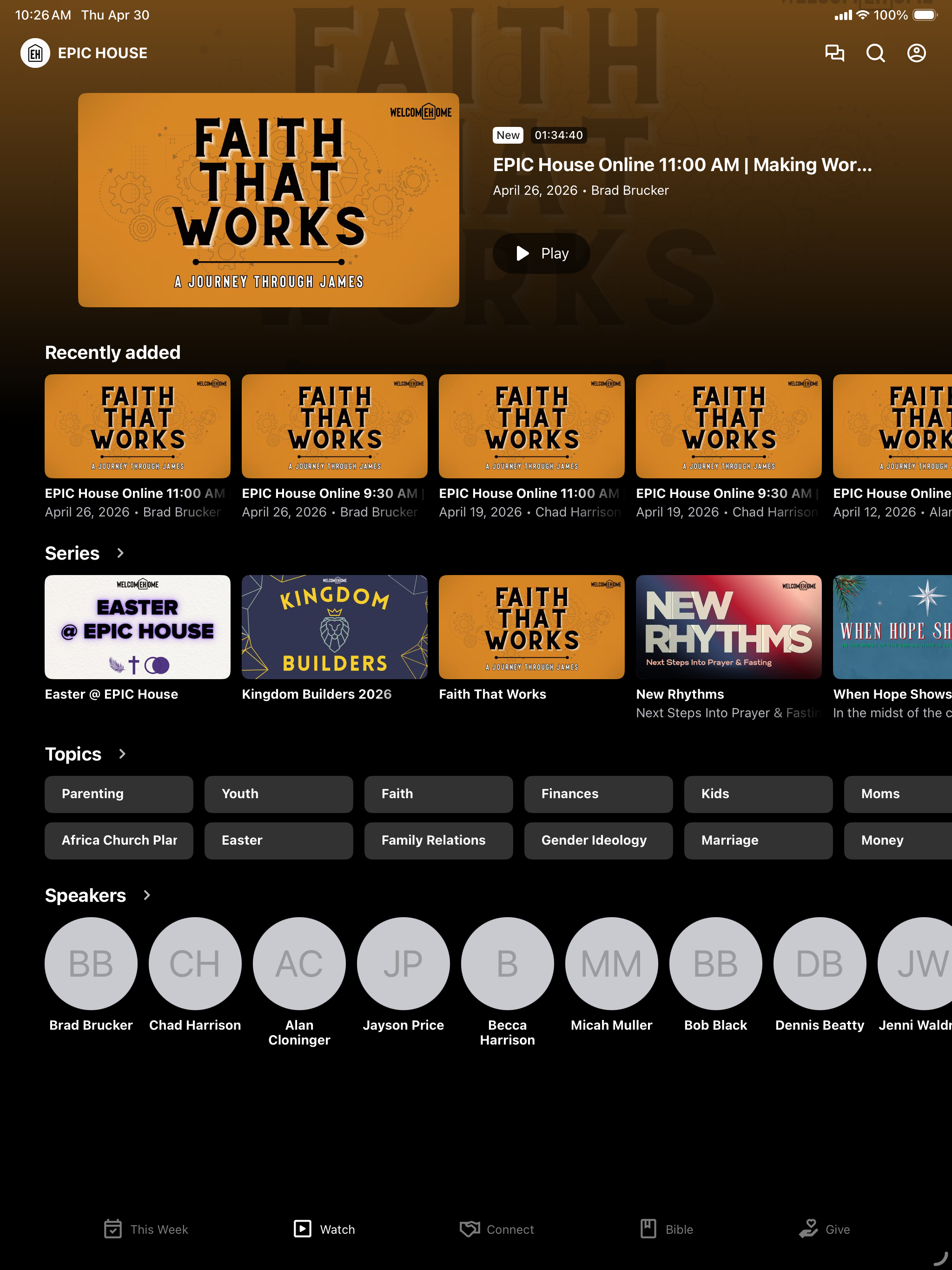Open speaker Jayson Price avatar
The height and width of the screenshot is (1270, 952).
pos(403,963)
